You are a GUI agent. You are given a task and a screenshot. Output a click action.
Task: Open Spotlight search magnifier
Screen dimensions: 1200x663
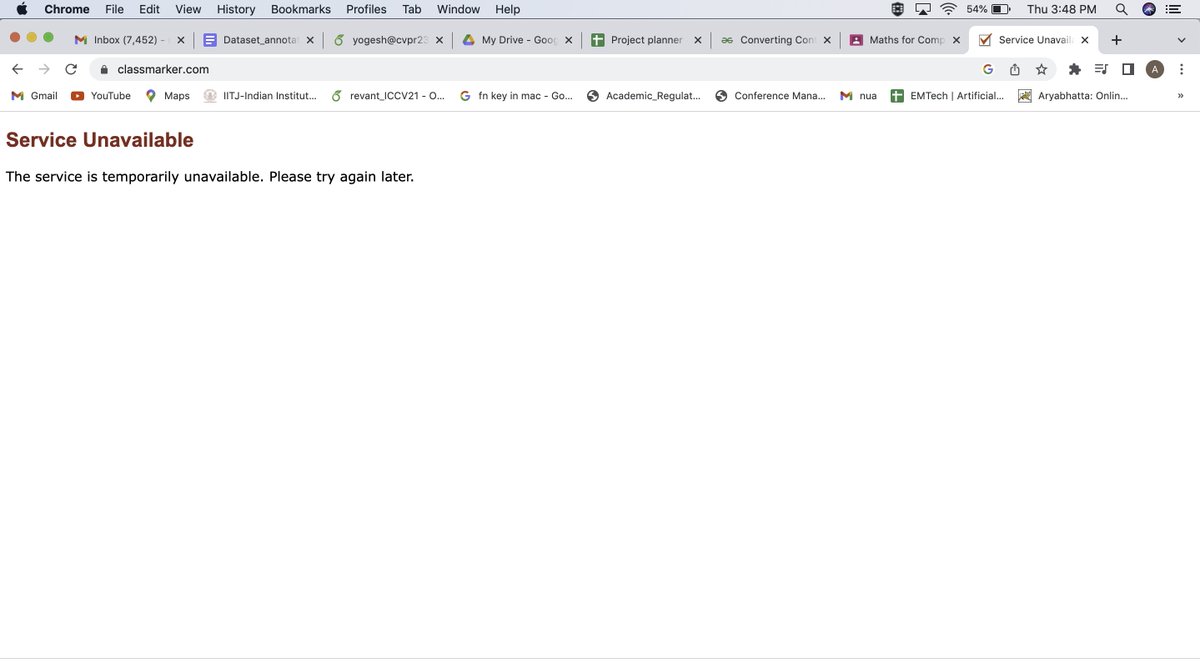(x=1122, y=9)
